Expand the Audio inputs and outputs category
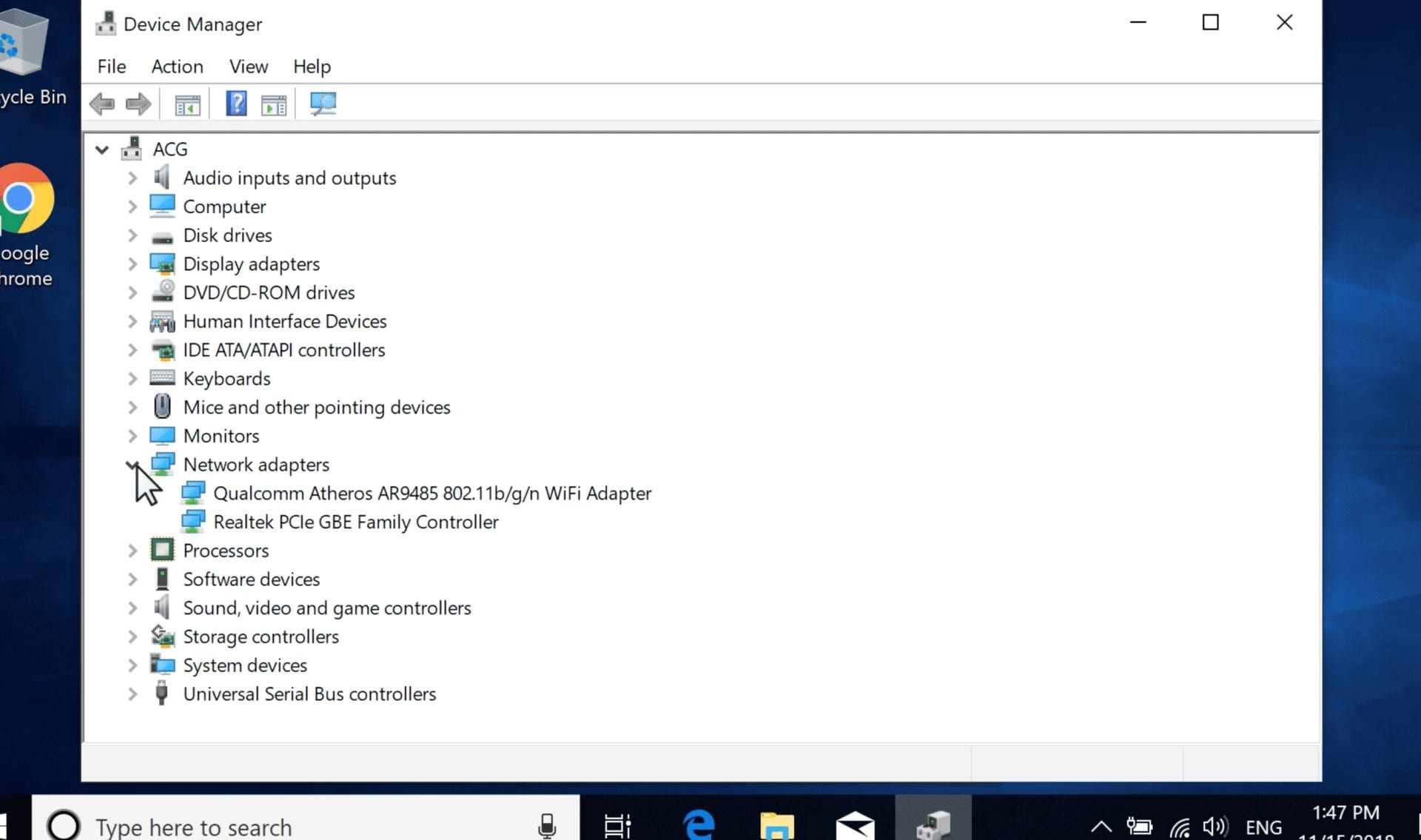This screenshot has height=840, width=1421. [x=131, y=177]
